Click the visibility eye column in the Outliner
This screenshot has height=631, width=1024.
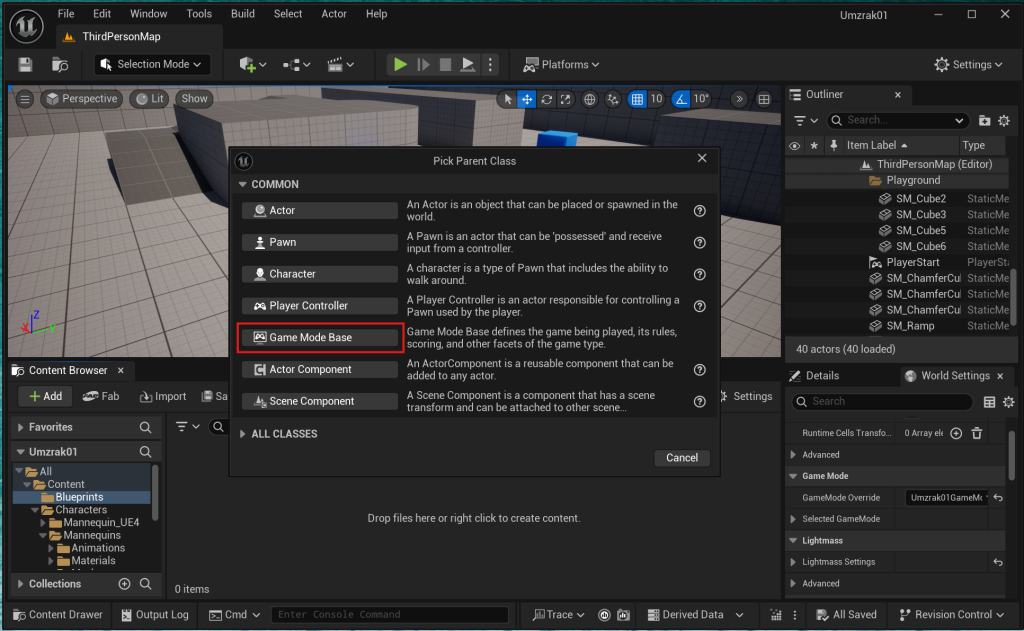click(794, 146)
